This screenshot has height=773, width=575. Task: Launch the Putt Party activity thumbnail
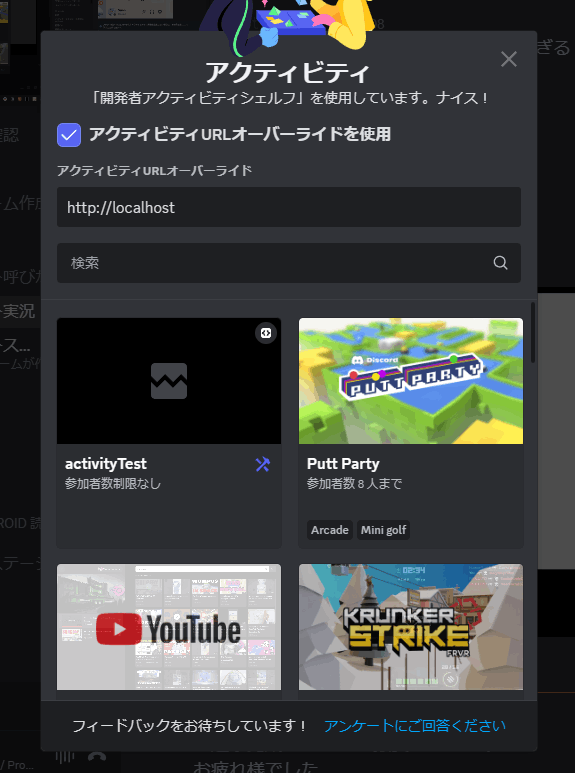pos(411,381)
